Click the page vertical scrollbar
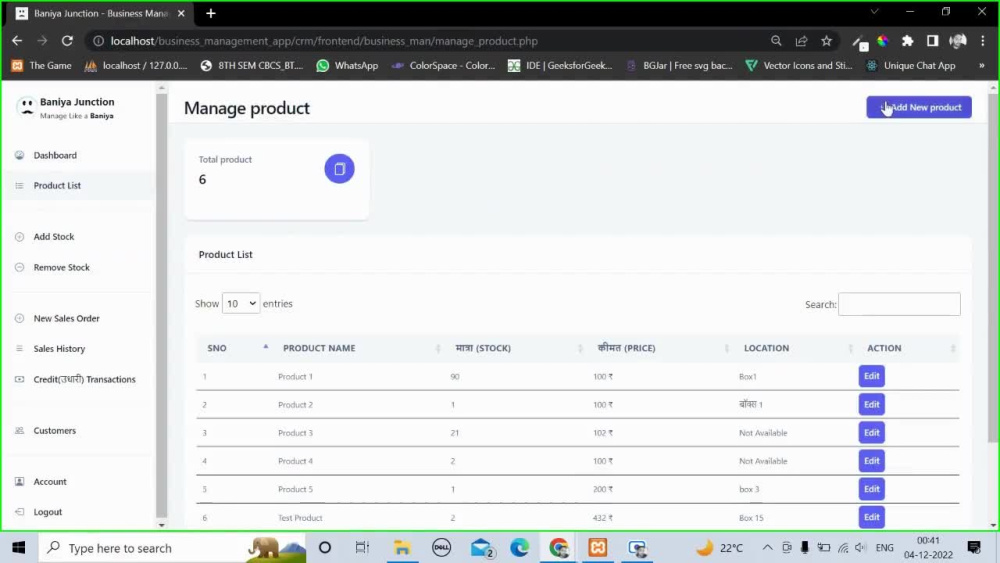Screen dimensions: 1000x563 (x=993, y=268)
